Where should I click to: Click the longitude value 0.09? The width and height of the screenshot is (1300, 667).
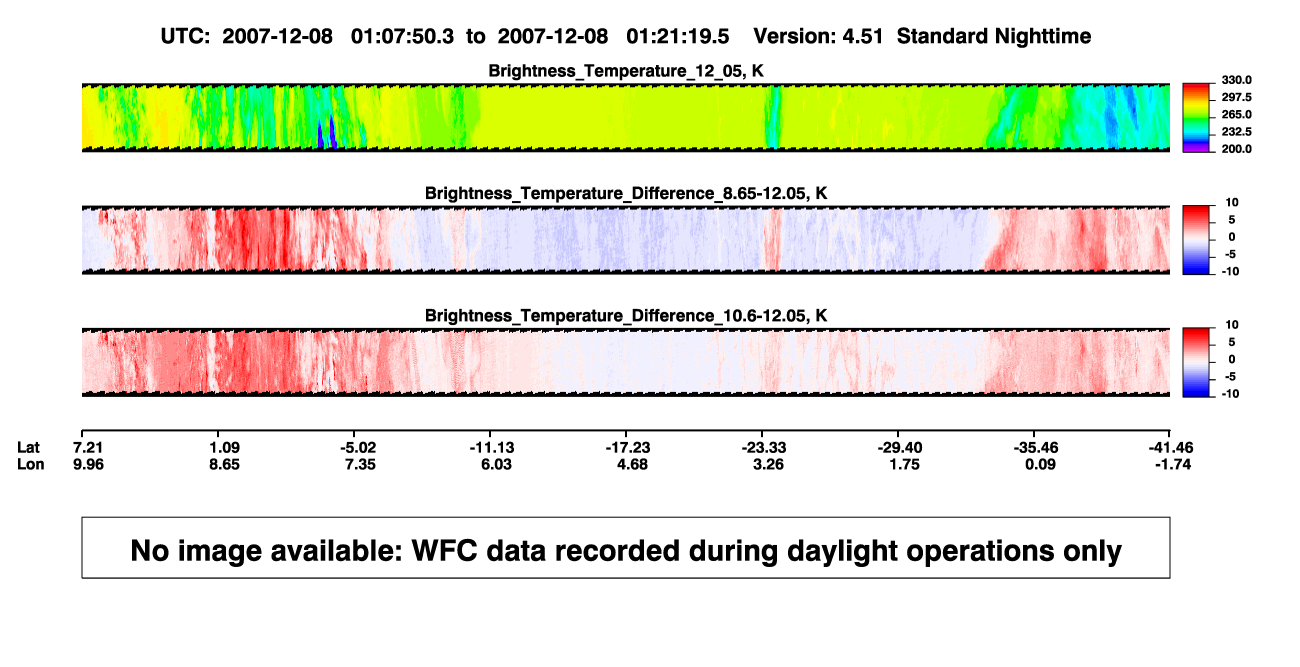[1040, 464]
